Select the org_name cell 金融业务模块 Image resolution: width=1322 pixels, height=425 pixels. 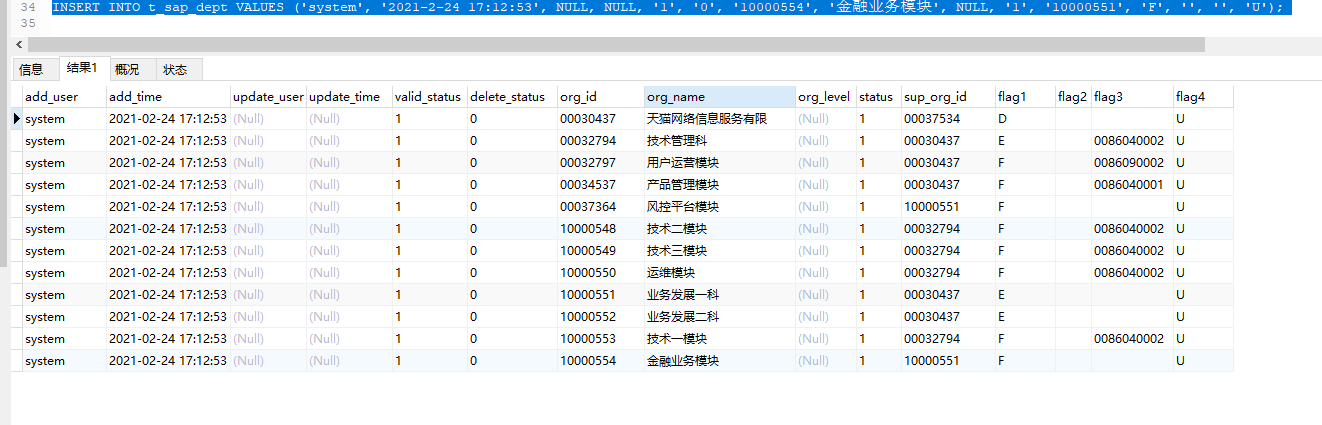point(720,361)
